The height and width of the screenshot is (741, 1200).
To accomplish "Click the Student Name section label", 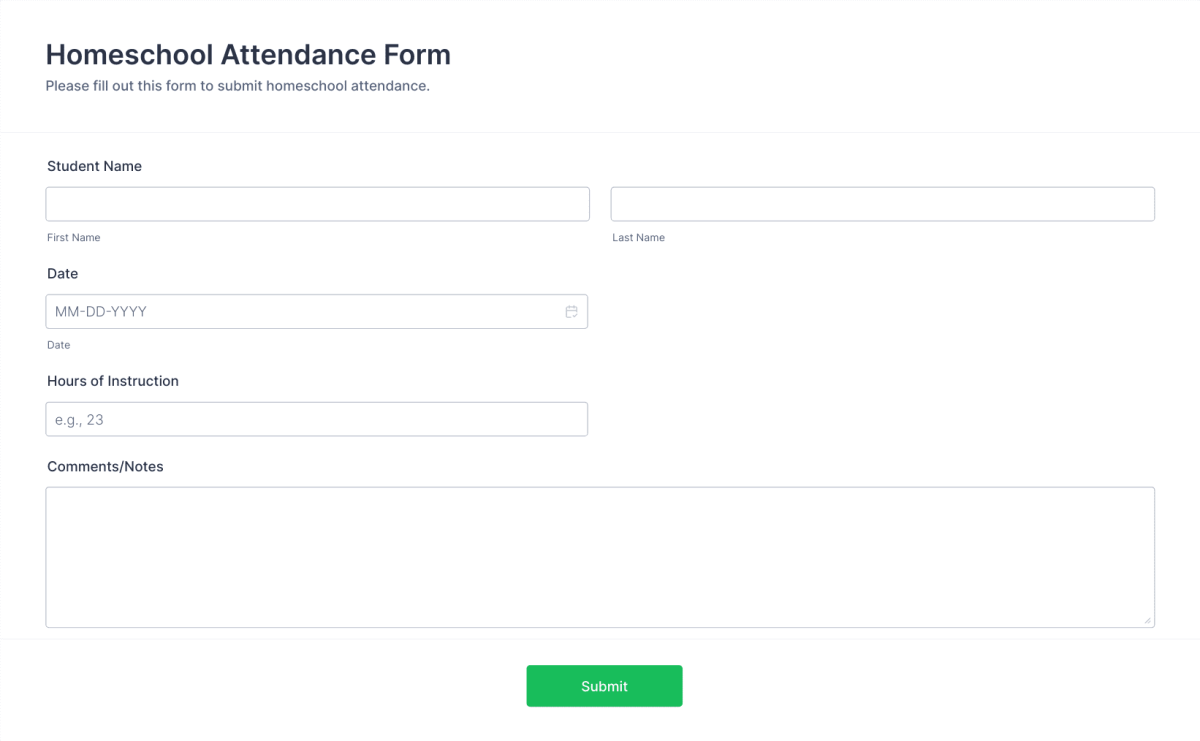I will [x=94, y=166].
